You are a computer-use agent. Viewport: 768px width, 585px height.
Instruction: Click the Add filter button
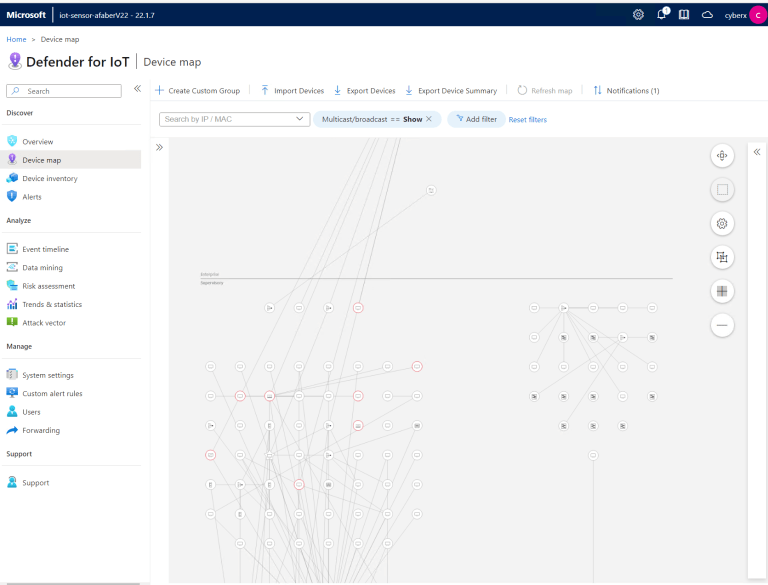coord(476,119)
